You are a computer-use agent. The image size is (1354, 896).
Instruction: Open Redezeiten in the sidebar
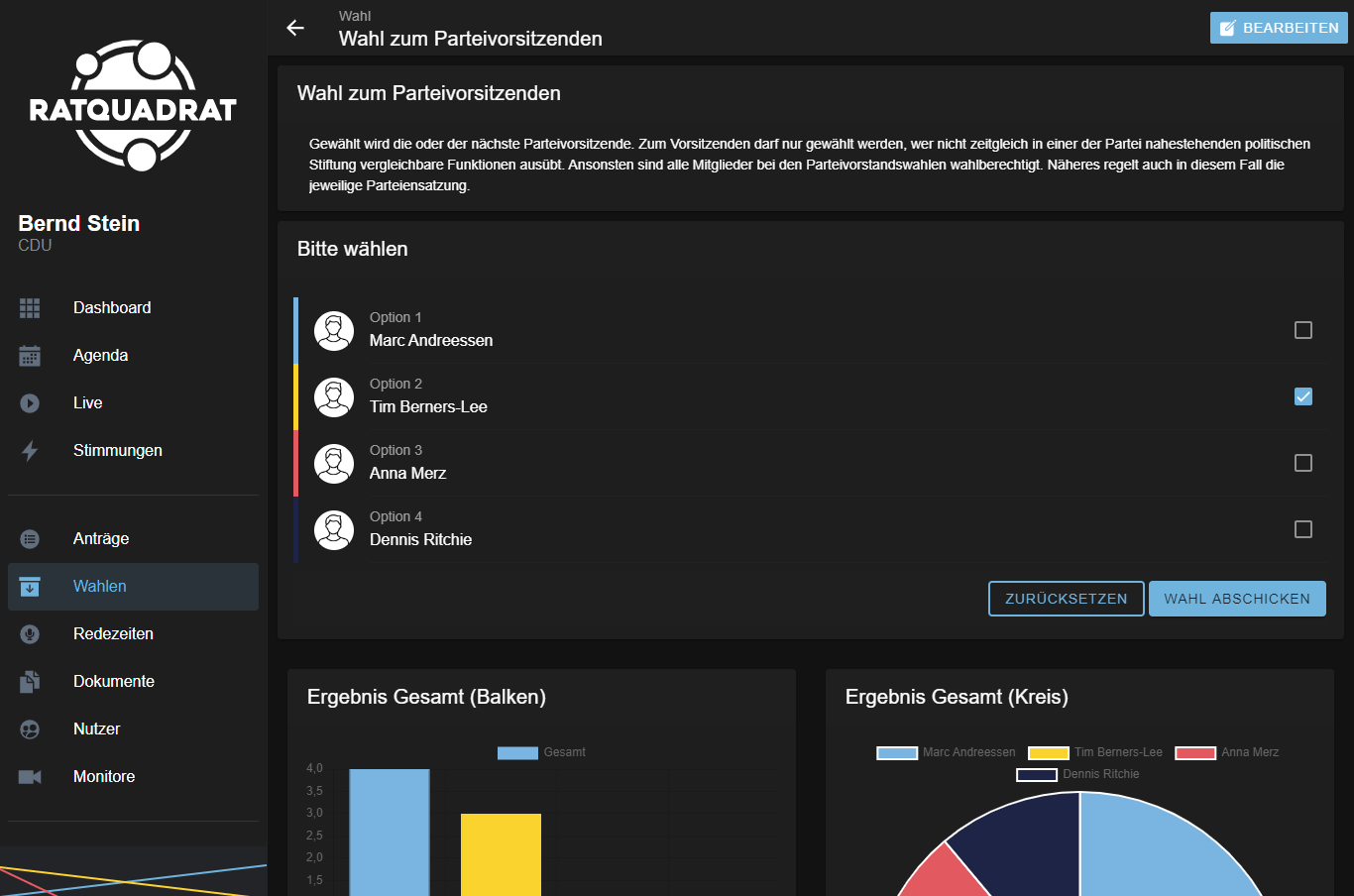133,634
